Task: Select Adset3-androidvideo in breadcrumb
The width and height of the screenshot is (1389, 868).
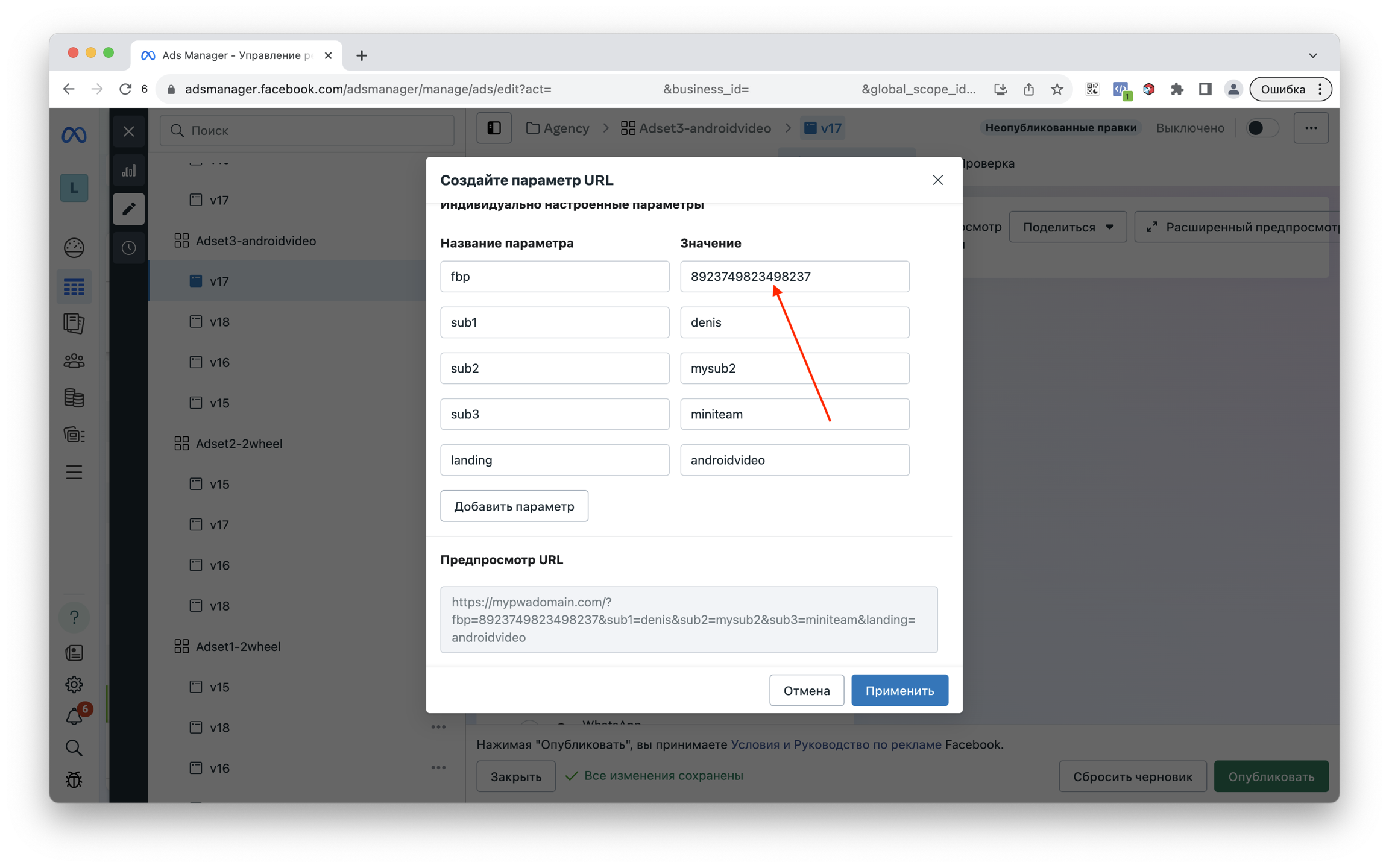Action: pos(696,128)
